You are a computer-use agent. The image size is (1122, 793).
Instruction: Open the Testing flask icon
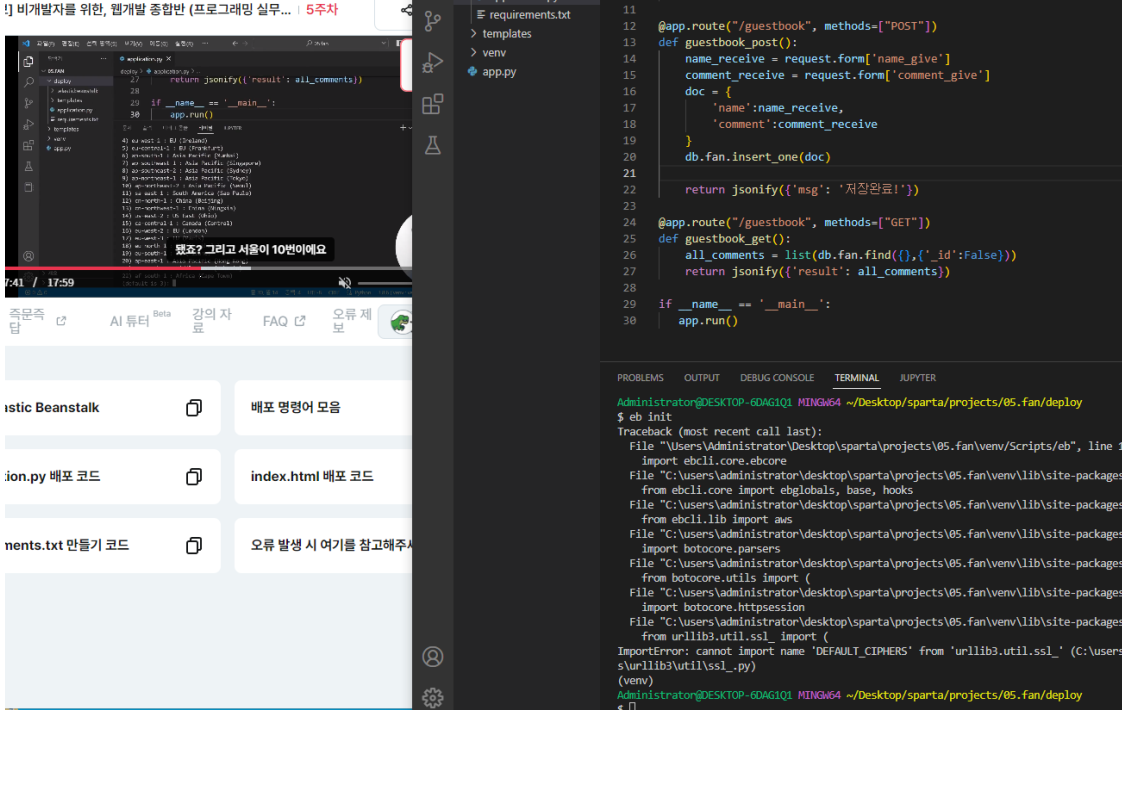[x=433, y=146]
